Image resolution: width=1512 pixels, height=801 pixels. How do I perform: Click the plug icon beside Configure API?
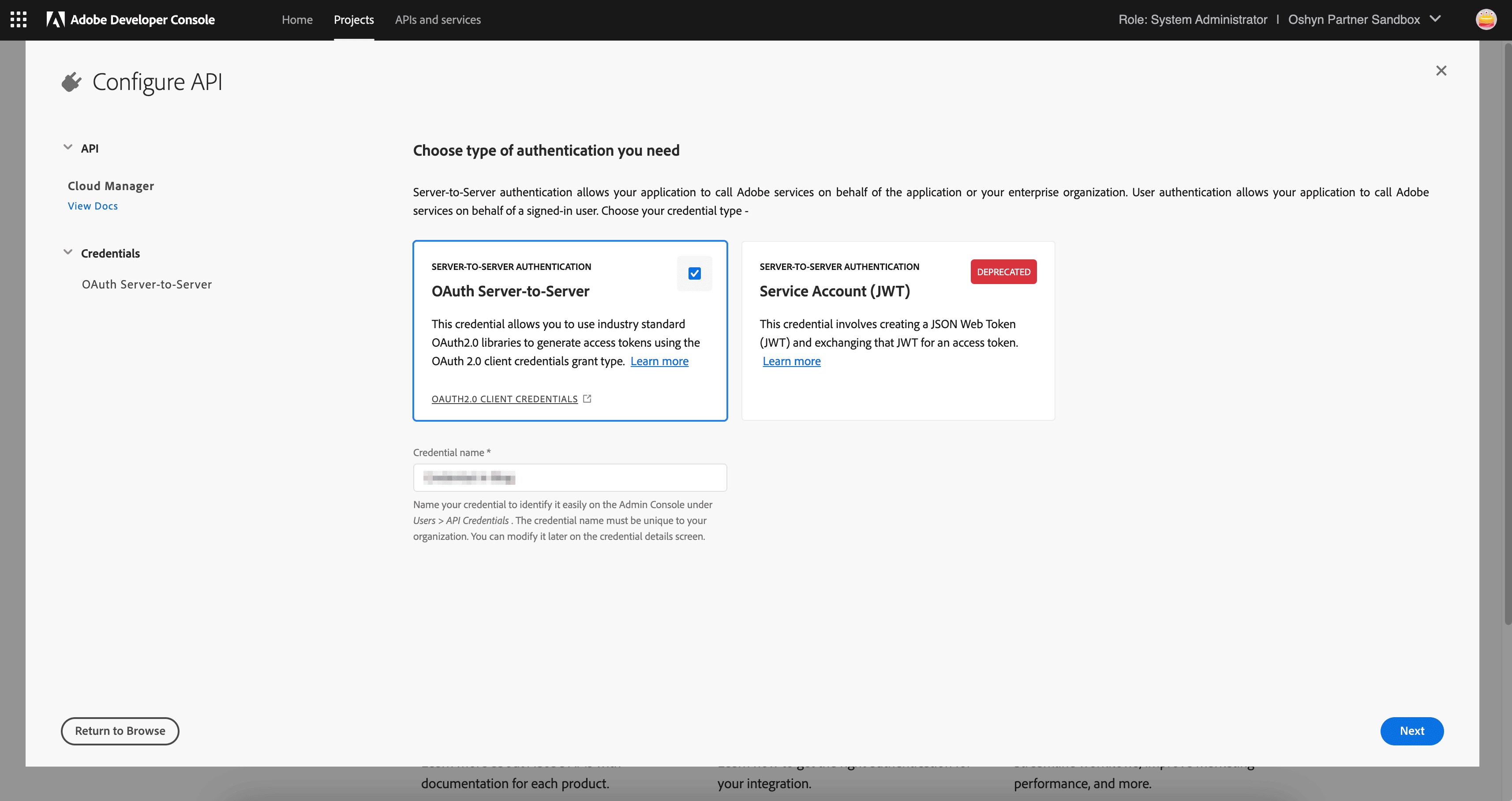[71, 82]
